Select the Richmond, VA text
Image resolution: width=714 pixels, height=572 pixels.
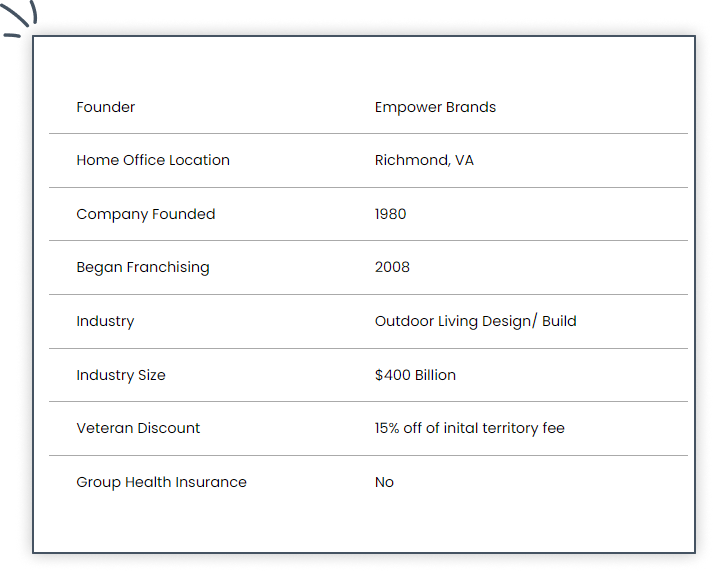pos(424,160)
